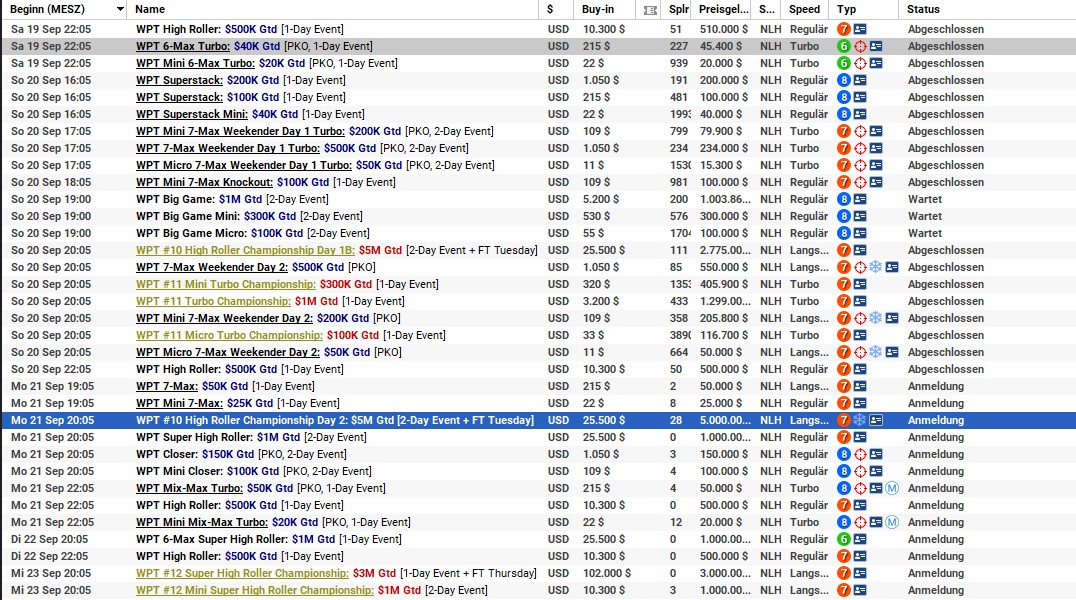Open WPT #12 Mini Super High Roller Championship link
1076x600 pixels.
tap(255, 590)
